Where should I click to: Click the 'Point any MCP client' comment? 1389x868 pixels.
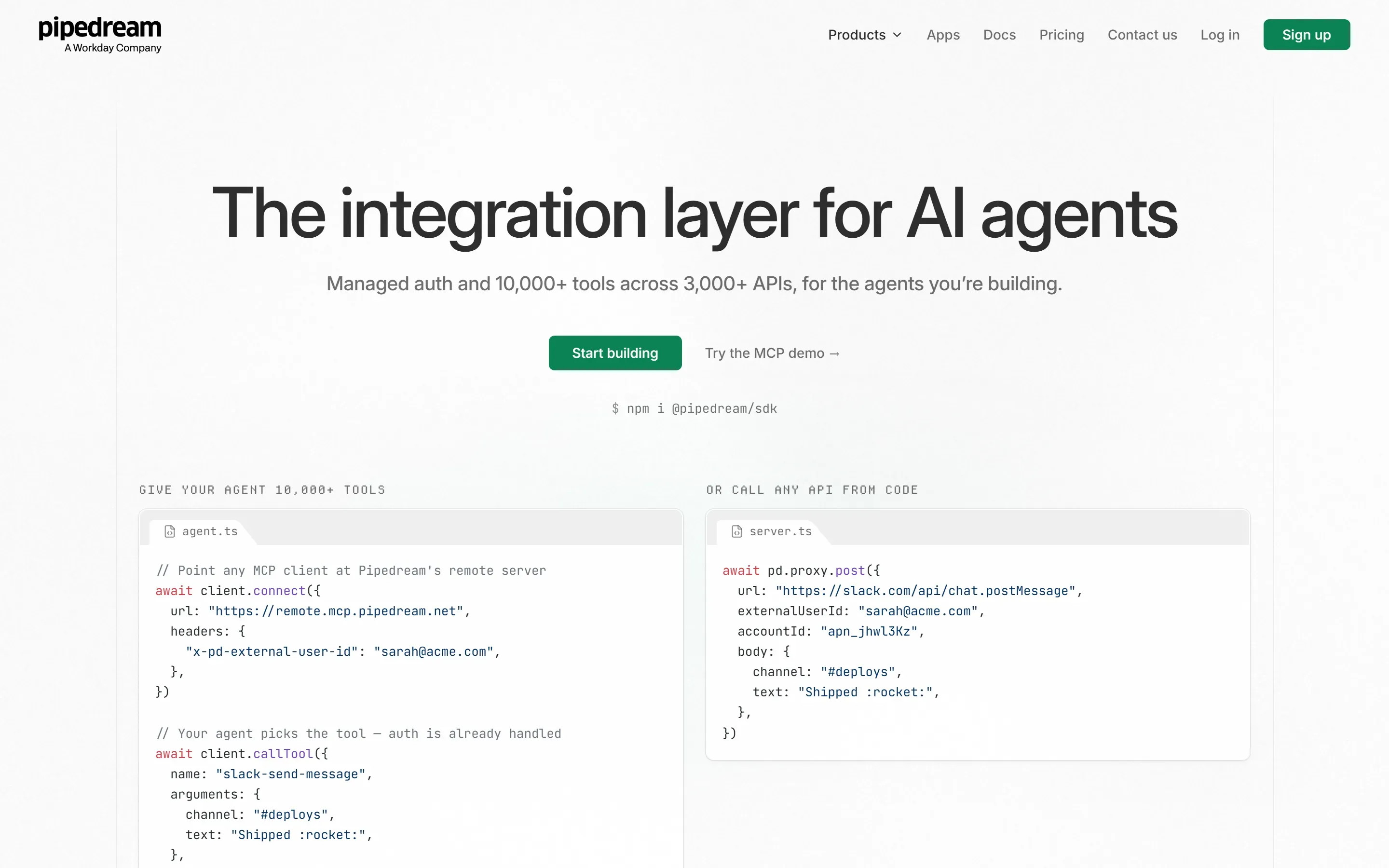click(x=351, y=570)
